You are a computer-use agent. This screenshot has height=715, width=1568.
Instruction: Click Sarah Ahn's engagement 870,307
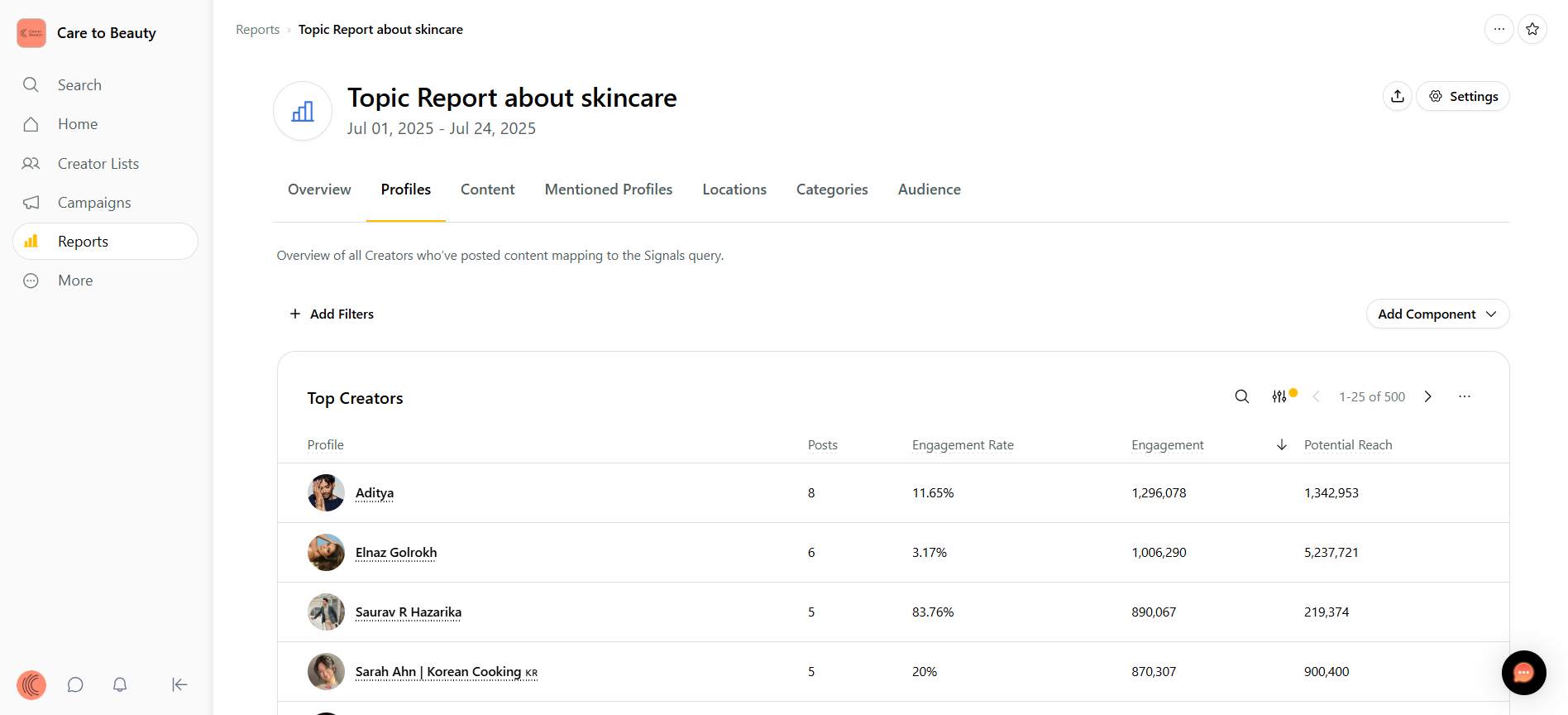click(x=1154, y=672)
